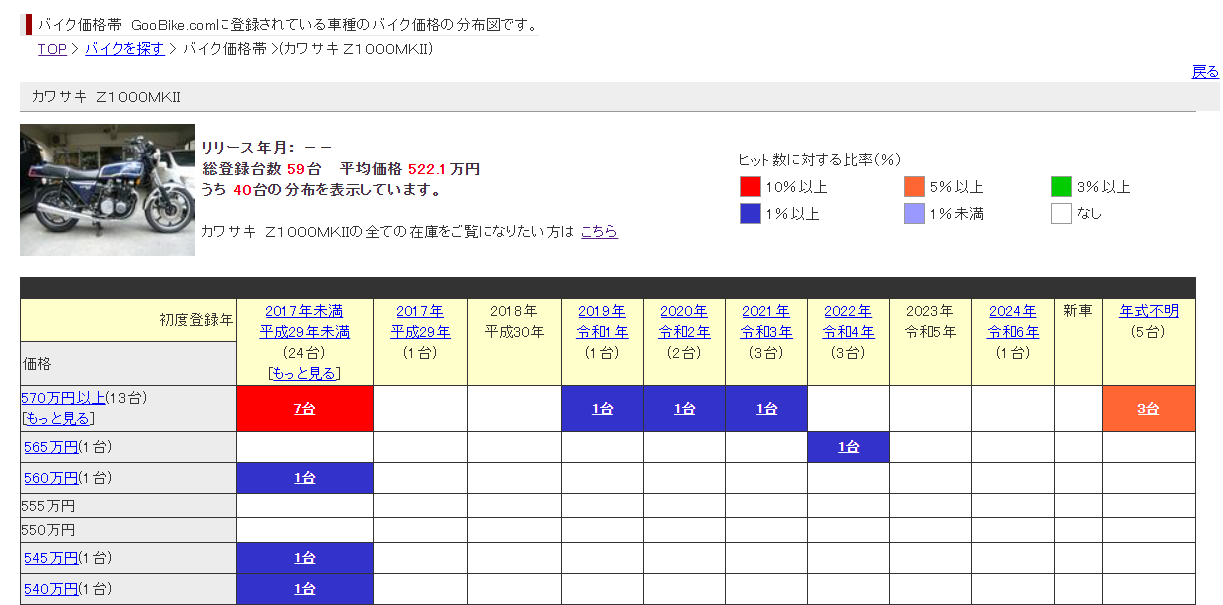Open the 2017年未満 平成29年未満 column header
1223x605 pixels.
[305, 321]
